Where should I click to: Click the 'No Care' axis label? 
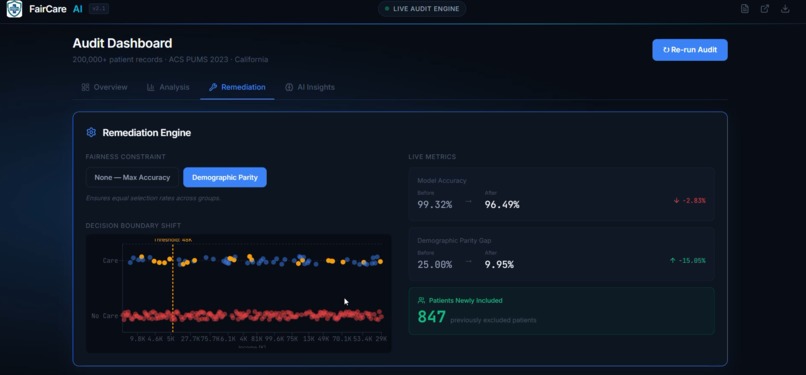[105, 316]
